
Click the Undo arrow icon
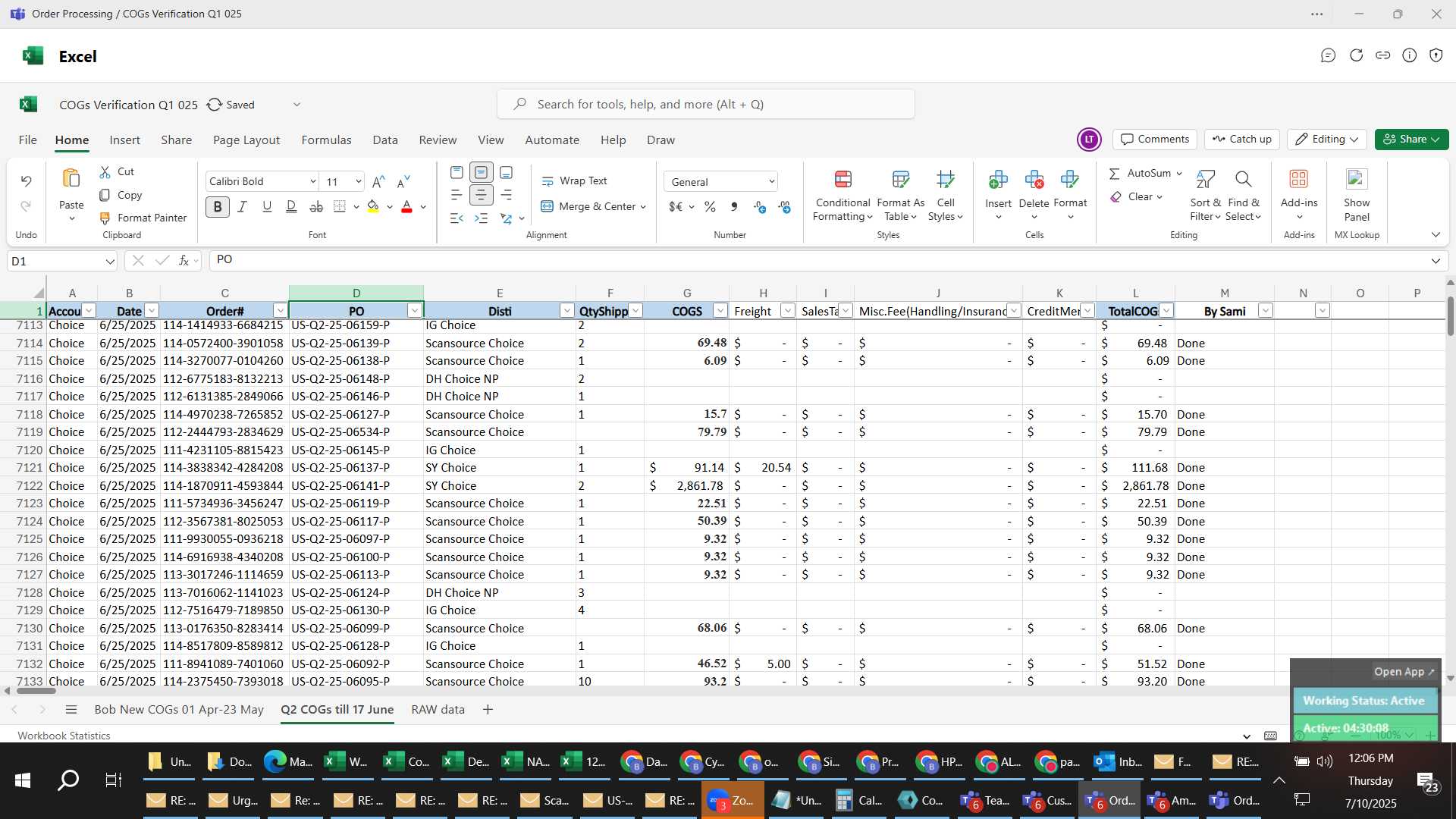click(26, 180)
